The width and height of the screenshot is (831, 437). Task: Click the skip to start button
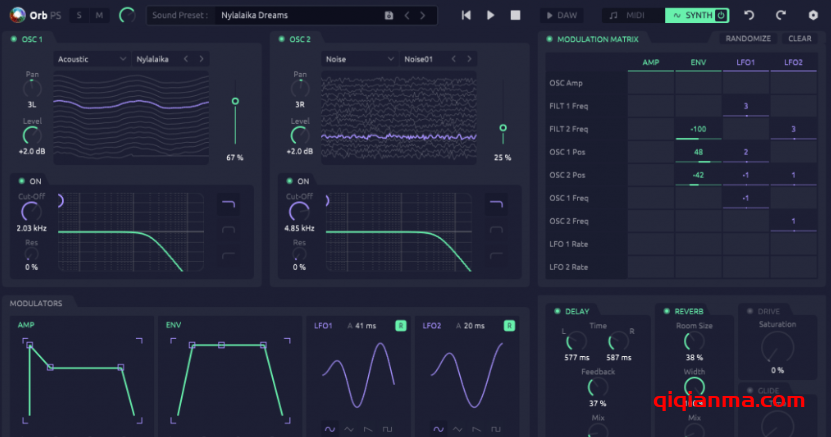[x=466, y=15]
